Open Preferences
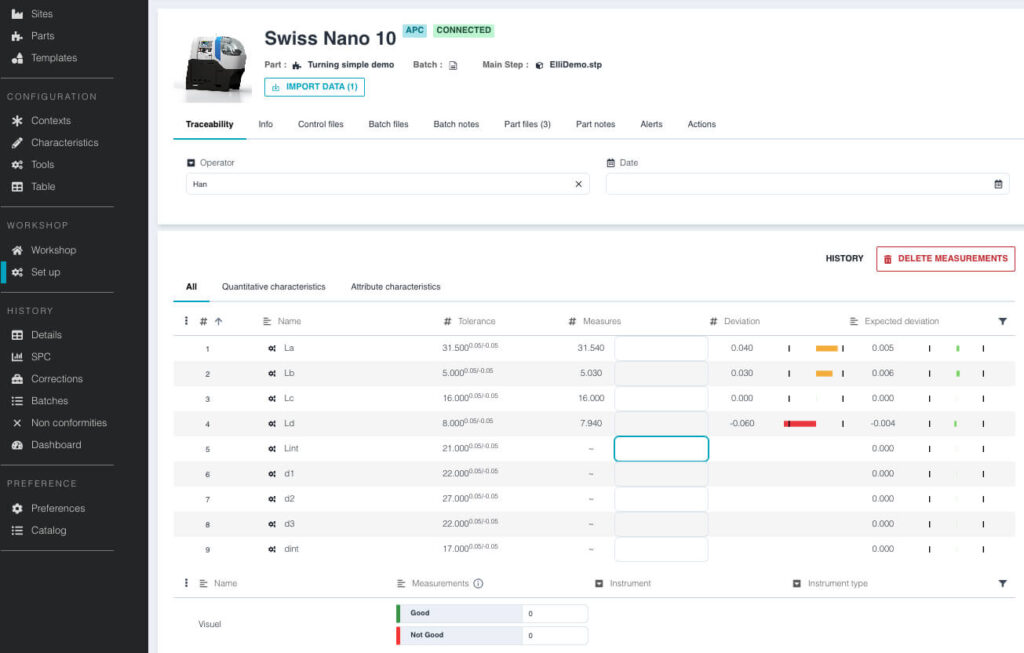This screenshot has width=1024, height=653. coord(57,509)
